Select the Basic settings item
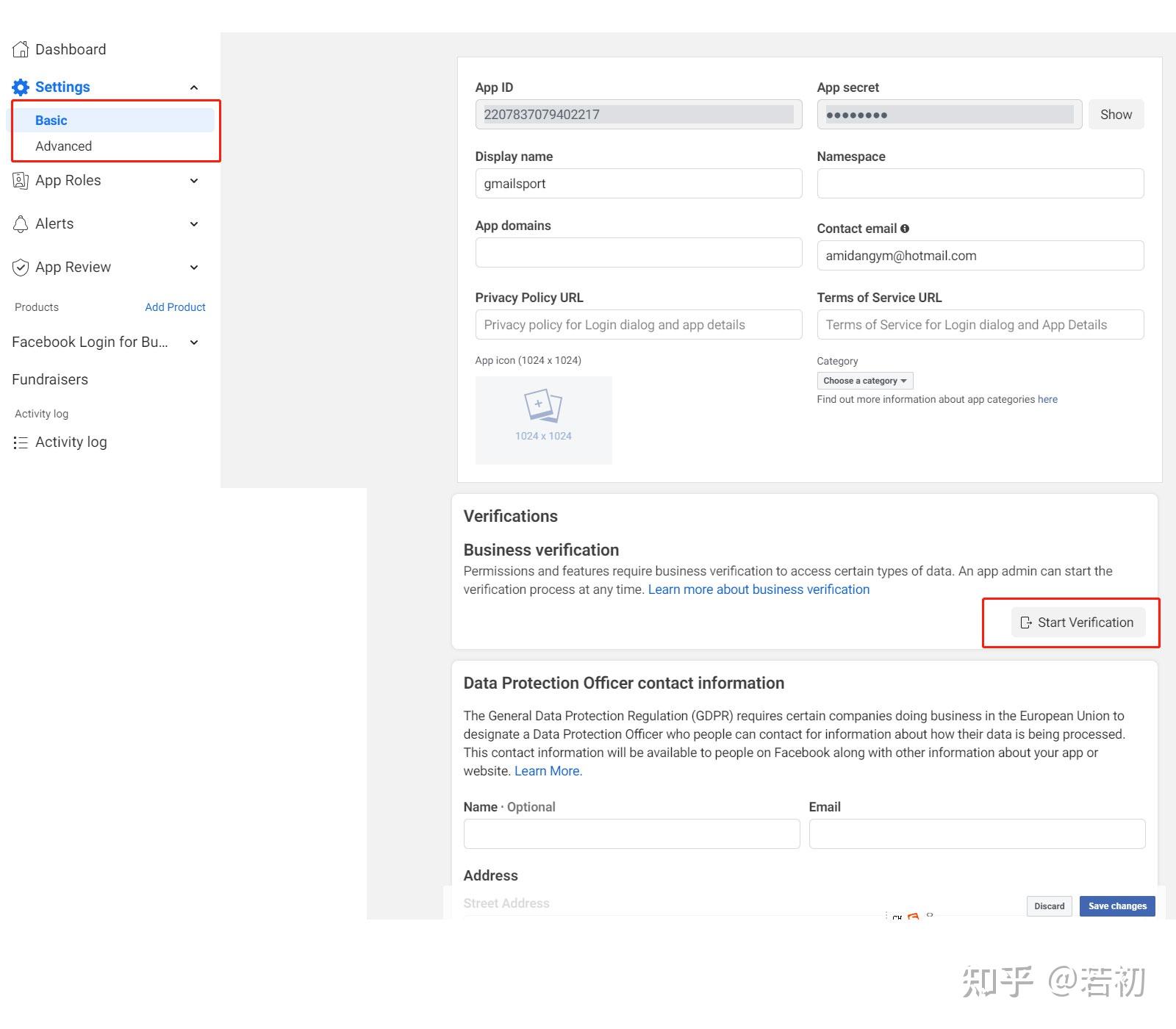 51,121
